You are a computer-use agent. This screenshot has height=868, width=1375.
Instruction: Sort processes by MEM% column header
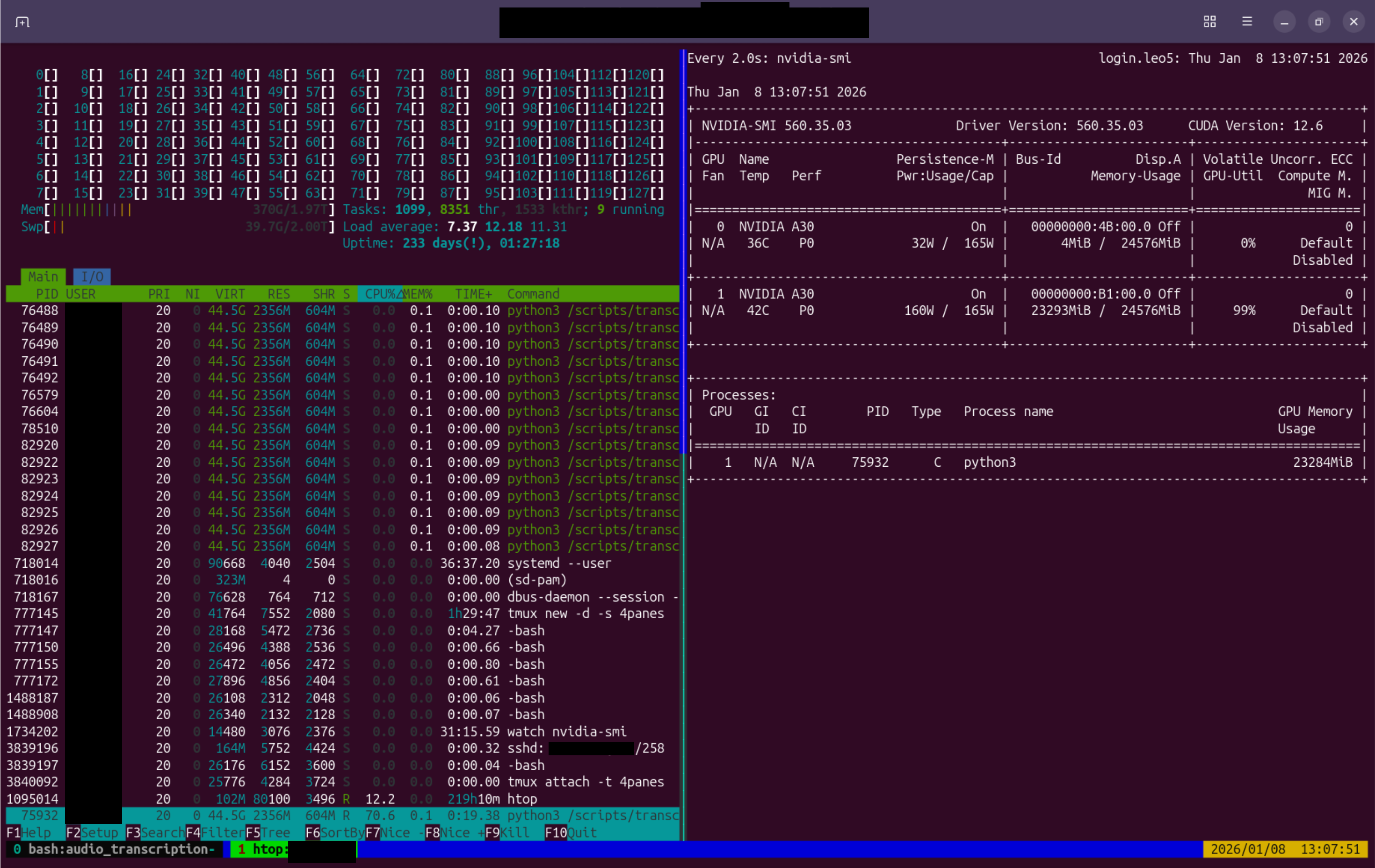pos(418,294)
